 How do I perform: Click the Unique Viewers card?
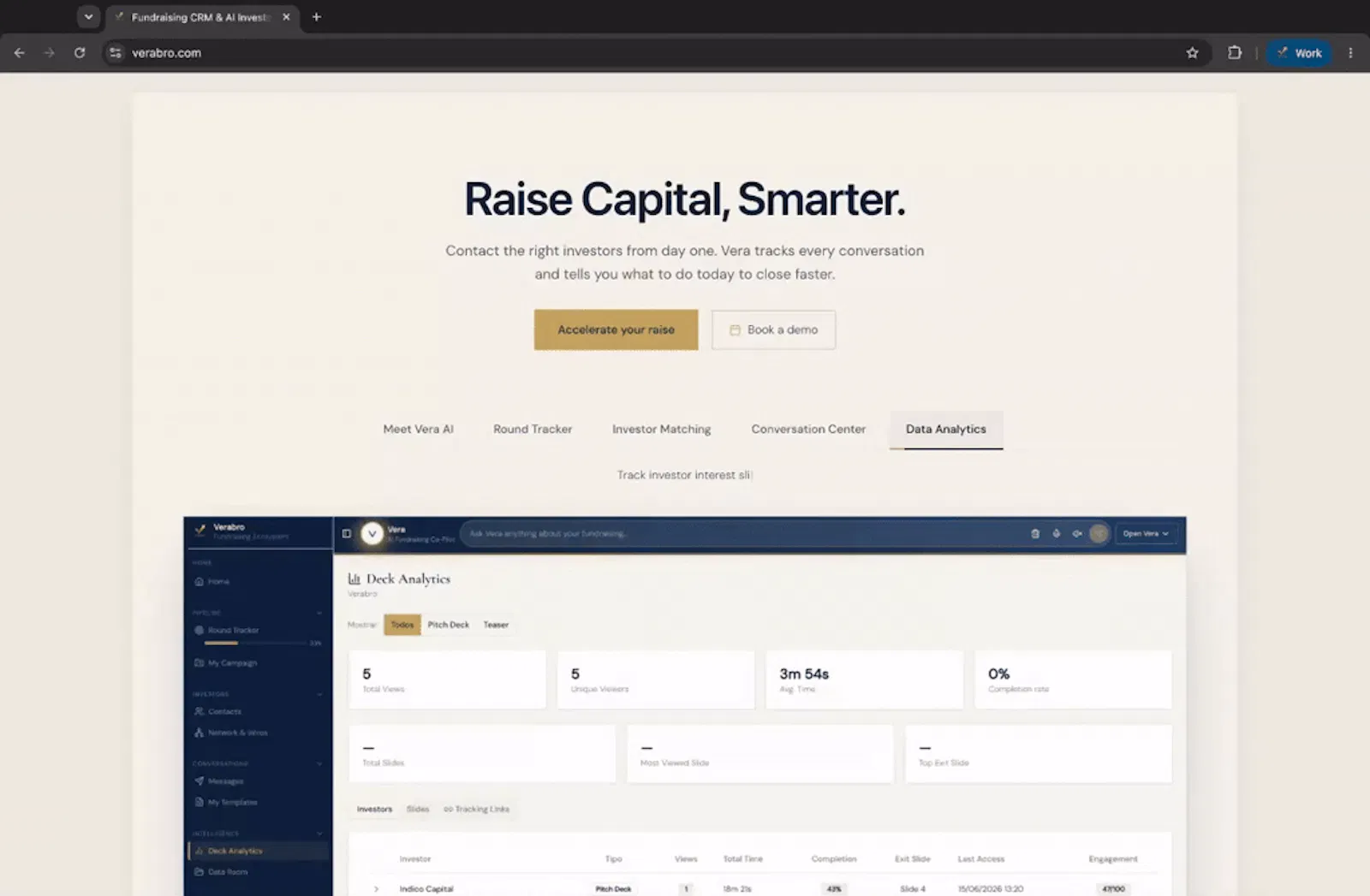(x=656, y=679)
